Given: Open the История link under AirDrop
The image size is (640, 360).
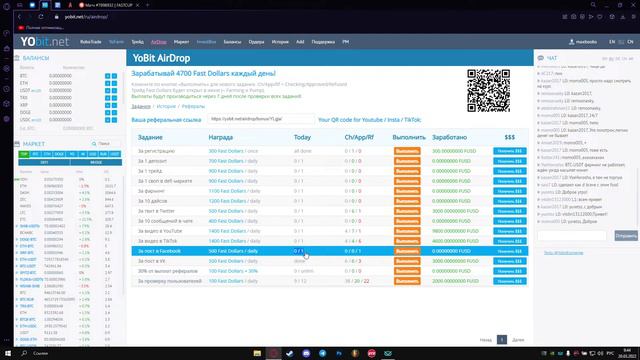Looking at the screenshot, I should [166, 106].
